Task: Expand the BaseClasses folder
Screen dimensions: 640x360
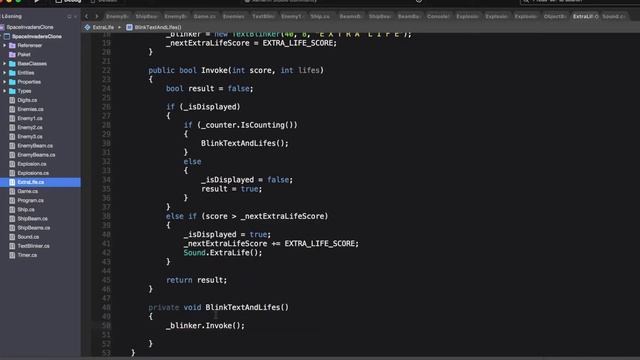Action: pyautogui.click(x=4, y=64)
